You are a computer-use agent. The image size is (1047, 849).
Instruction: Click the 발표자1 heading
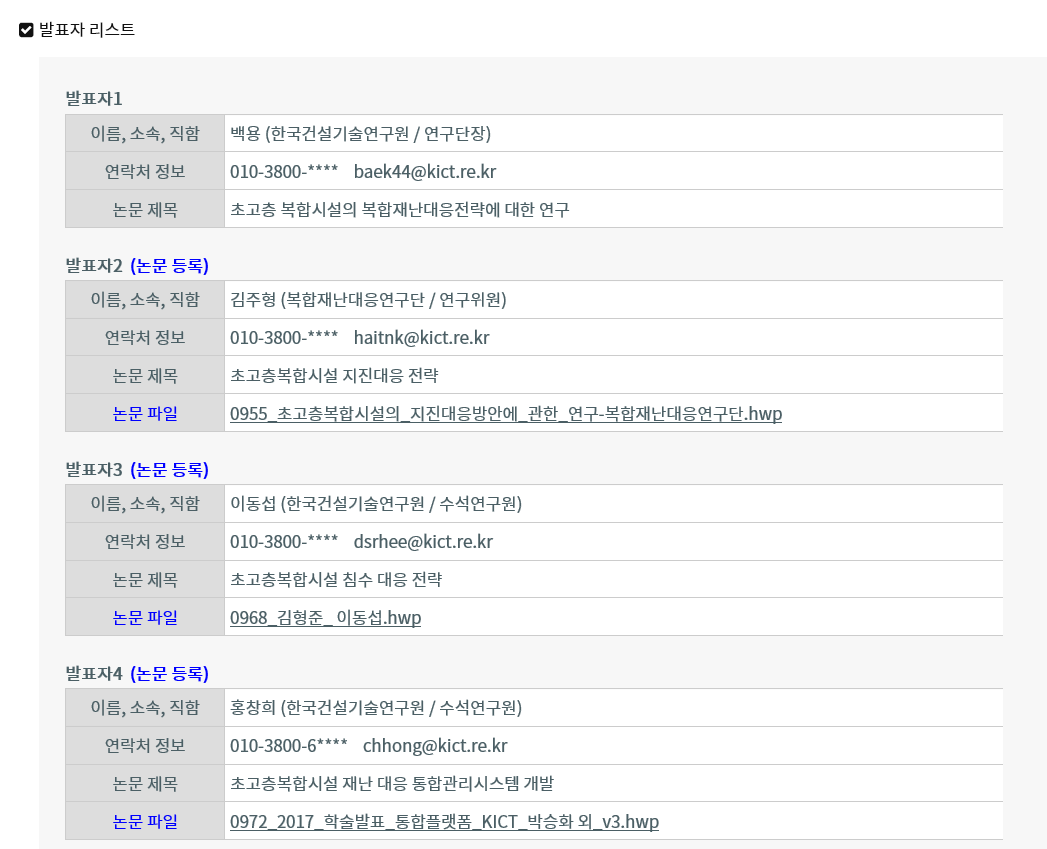click(x=93, y=99)
